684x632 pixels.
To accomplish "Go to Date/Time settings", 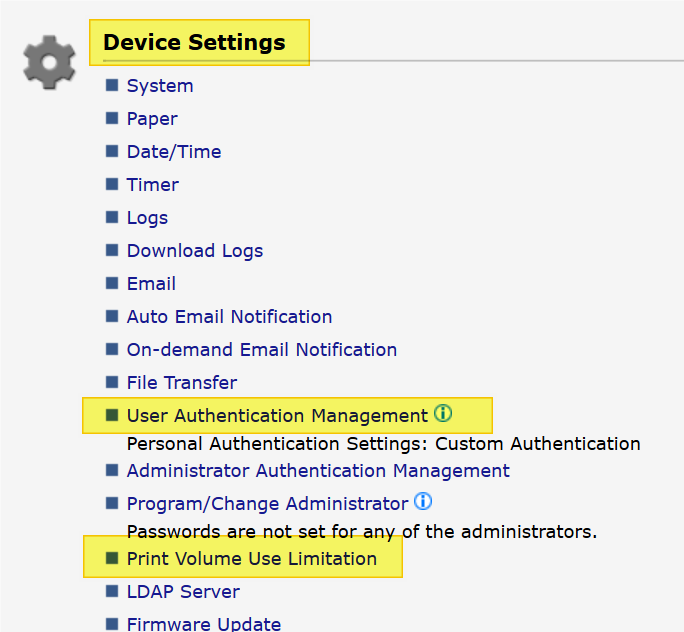I will 174,152.
